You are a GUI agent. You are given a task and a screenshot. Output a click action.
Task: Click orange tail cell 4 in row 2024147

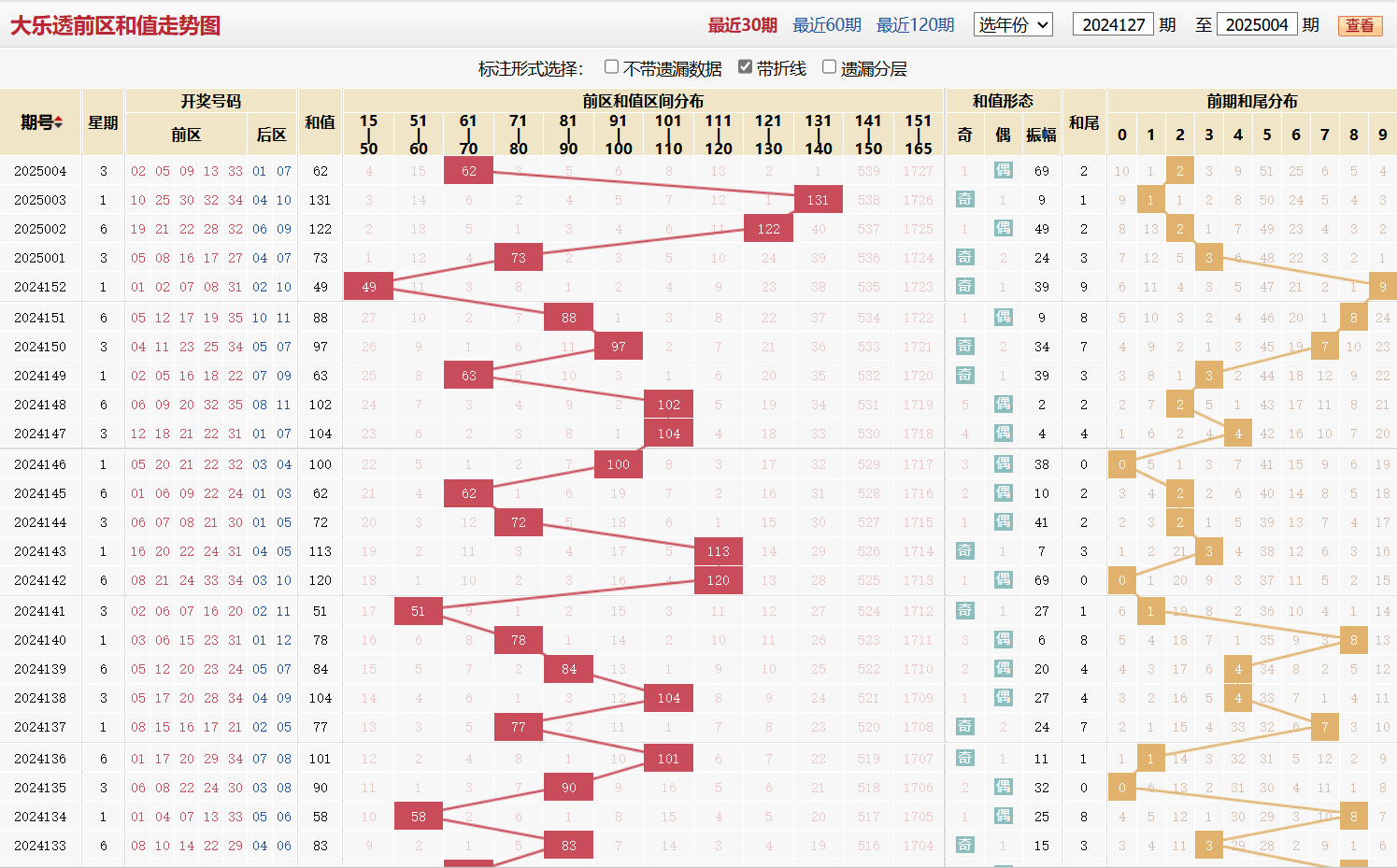(x=1238, y=434)
